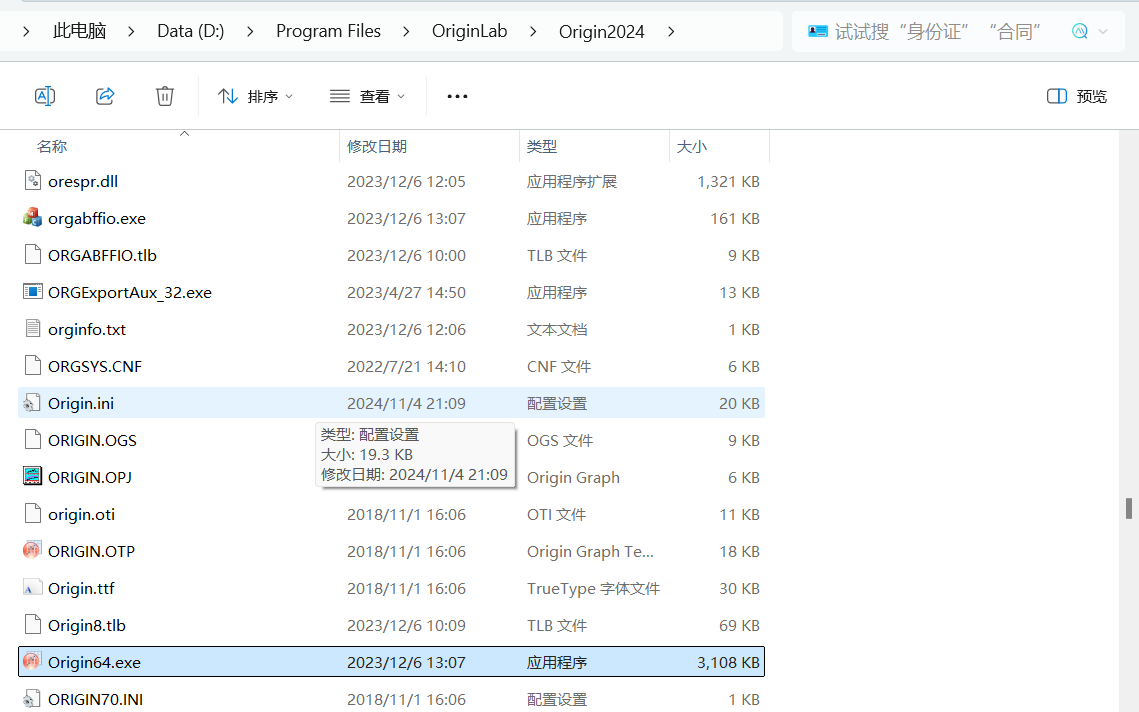The image size is (1139, 712).
Task: Select file name Origin64.exe
Action: [x=94, y=663]
